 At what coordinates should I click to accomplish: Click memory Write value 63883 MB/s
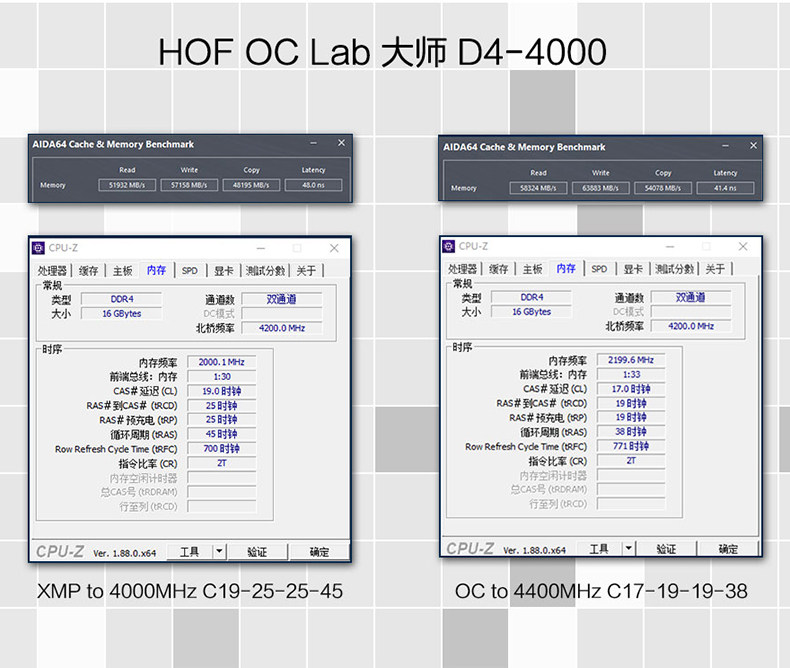[601, 188]
